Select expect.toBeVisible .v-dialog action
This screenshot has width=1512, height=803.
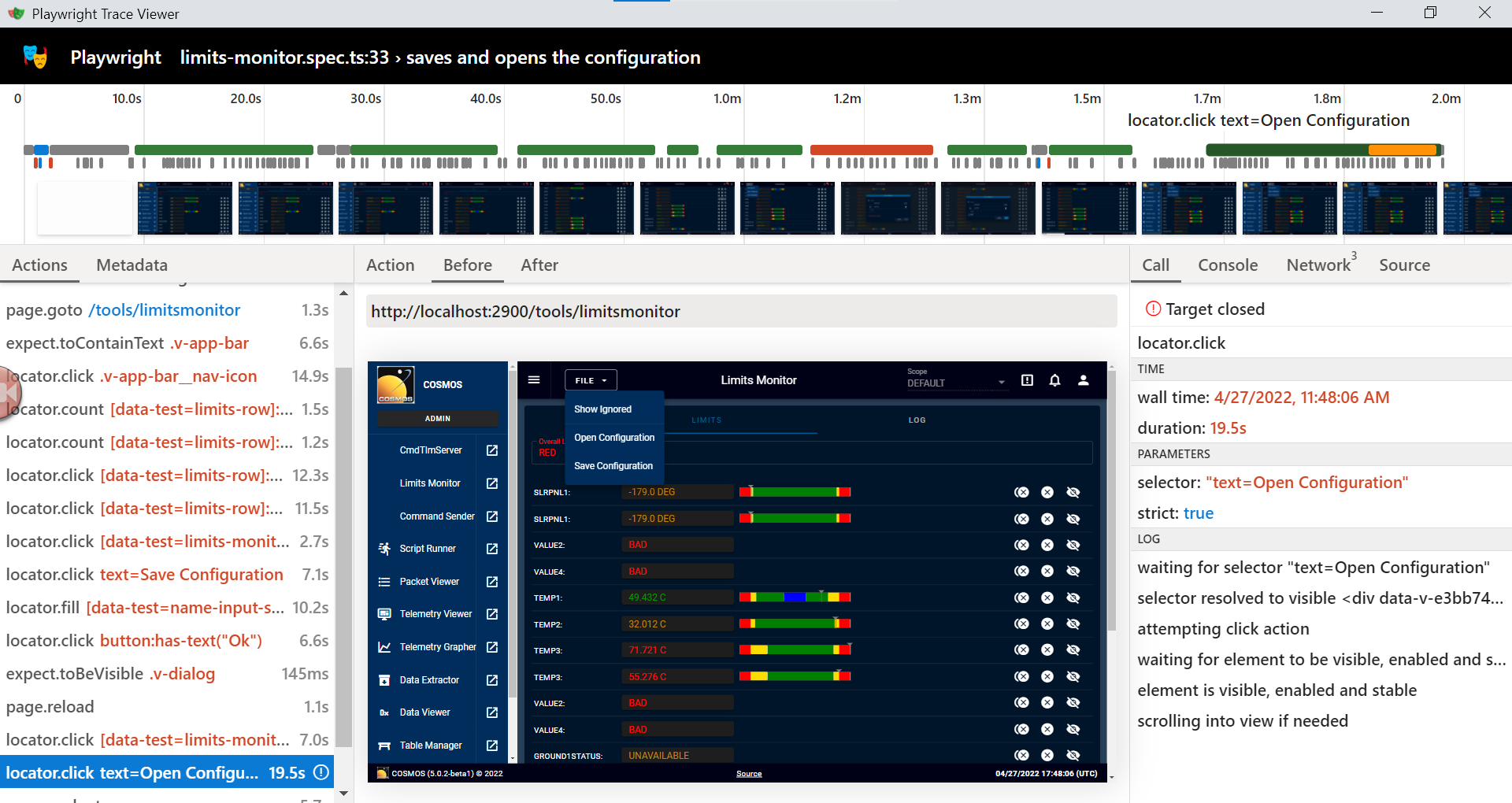(x=167, y=674)
